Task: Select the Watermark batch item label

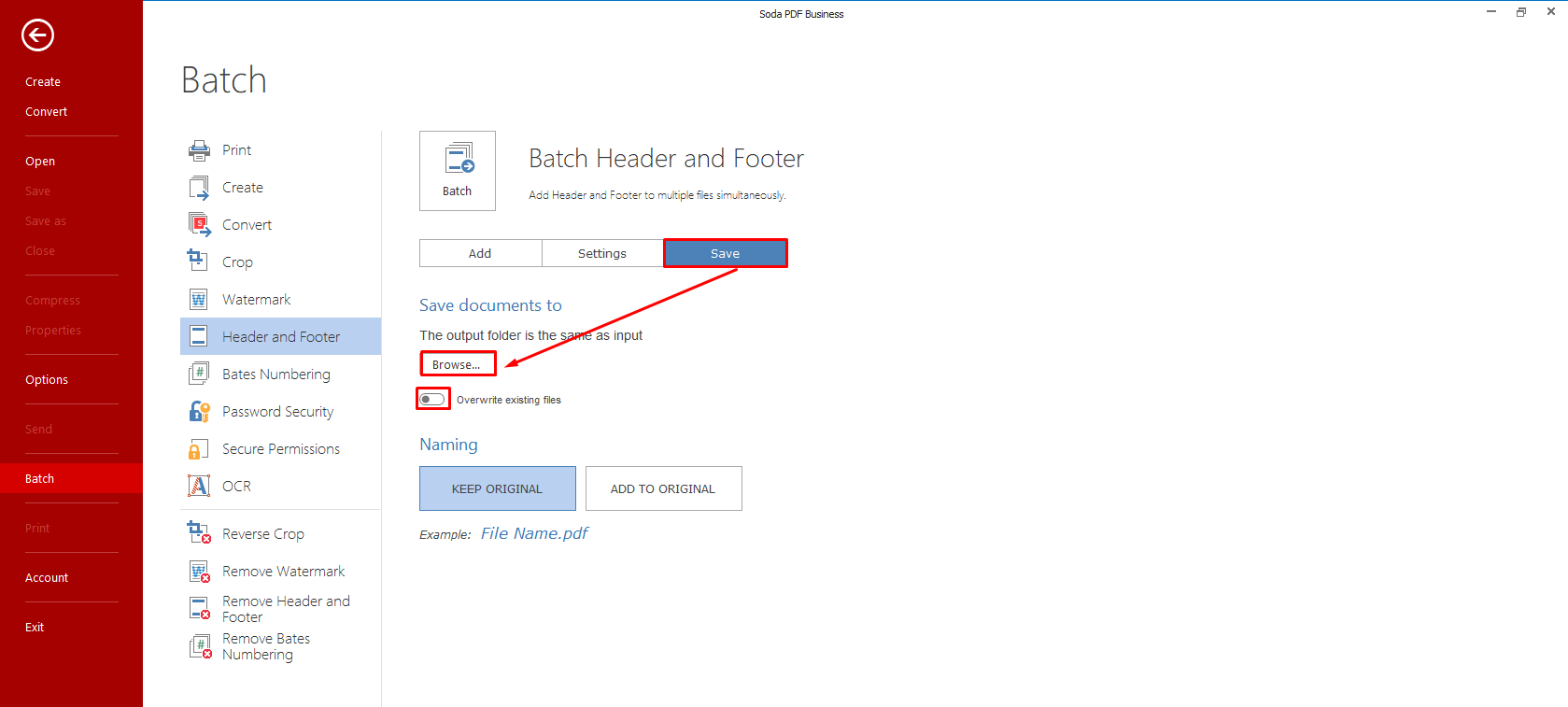Action: pos(257,300)
